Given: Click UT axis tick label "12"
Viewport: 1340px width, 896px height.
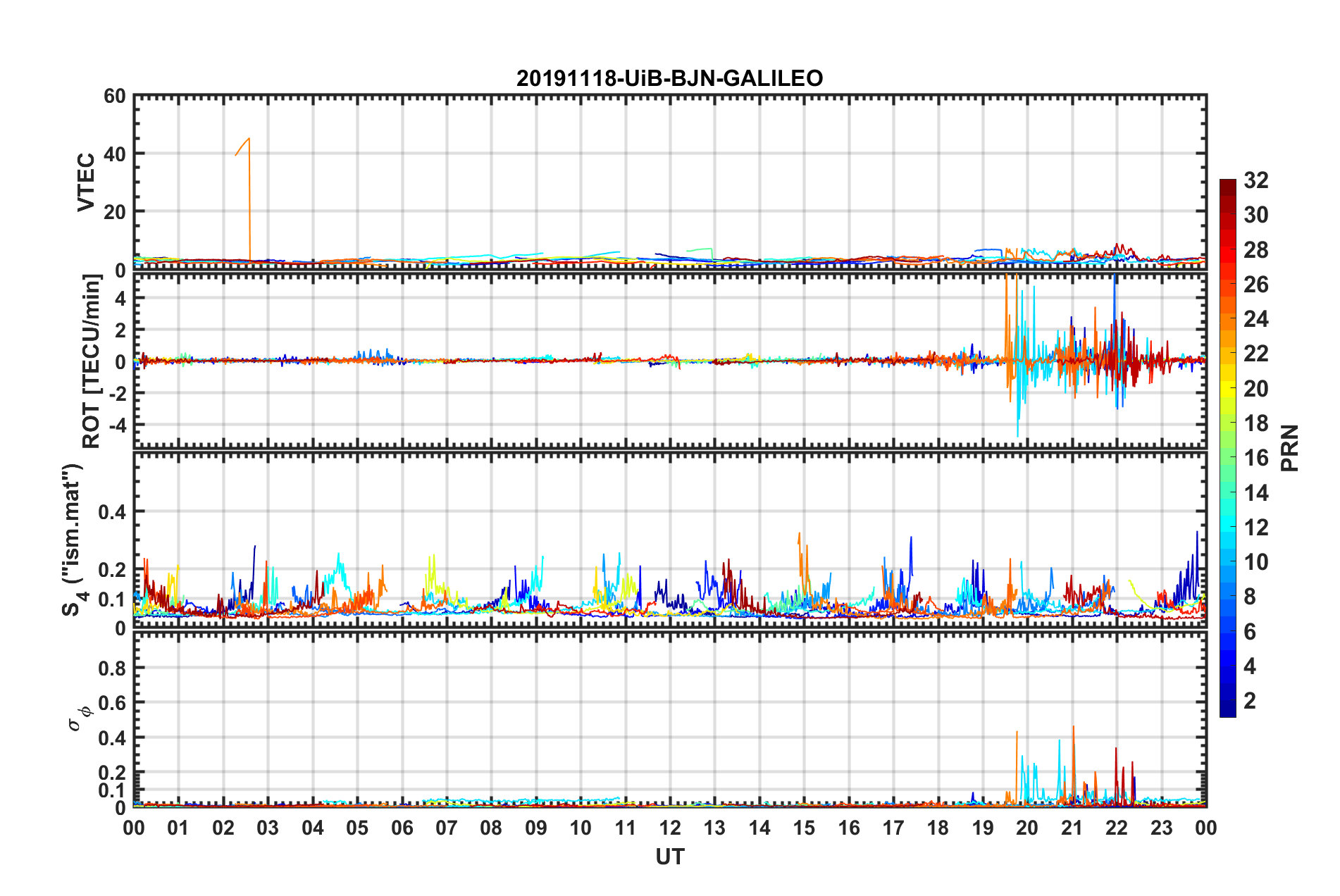Looking at the screenshot, I should (670, 828).
